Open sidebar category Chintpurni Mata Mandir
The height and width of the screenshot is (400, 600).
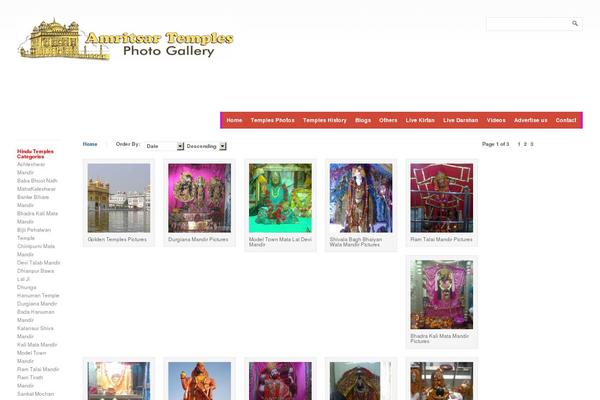click(36, 250)
